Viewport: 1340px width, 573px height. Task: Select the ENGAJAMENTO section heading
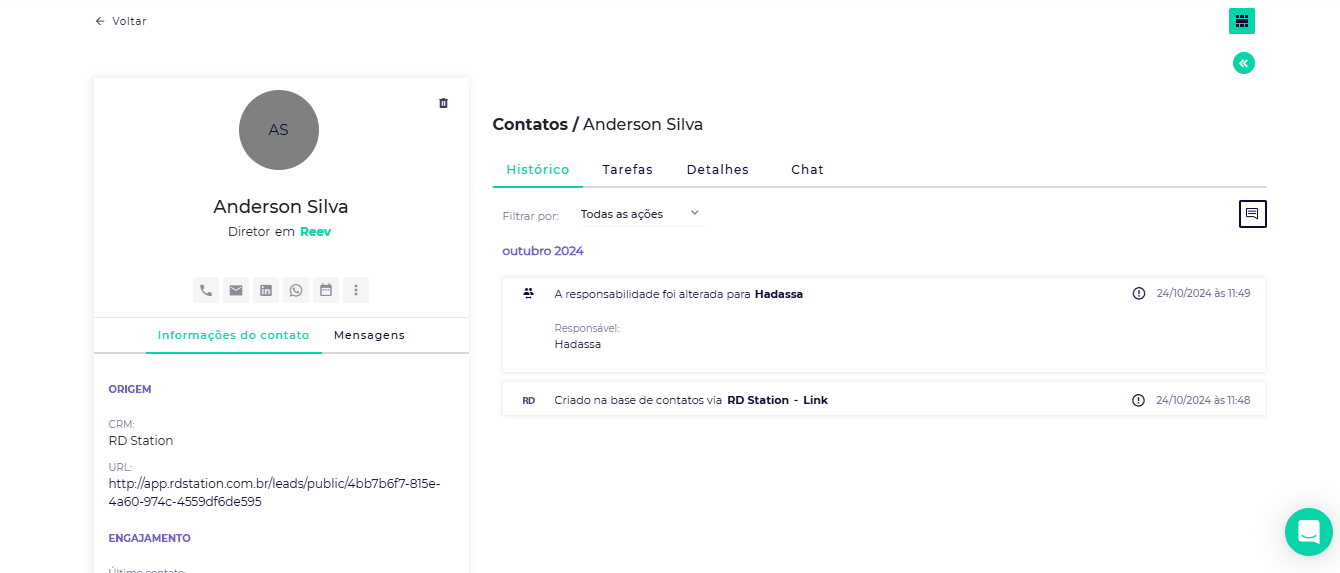pyautogui.click(x=149, y=538)
